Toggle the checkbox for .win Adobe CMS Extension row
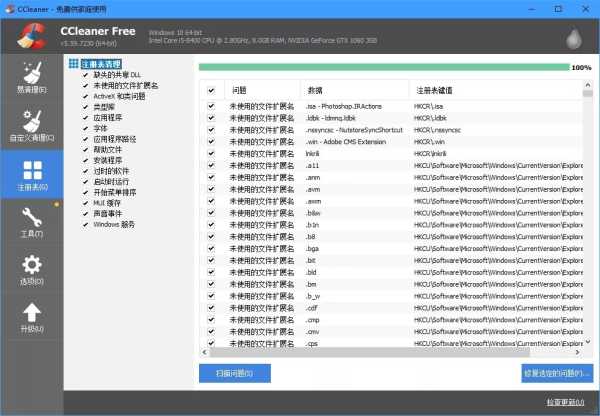This screenshot has width=600, height=416. [211, 142]
